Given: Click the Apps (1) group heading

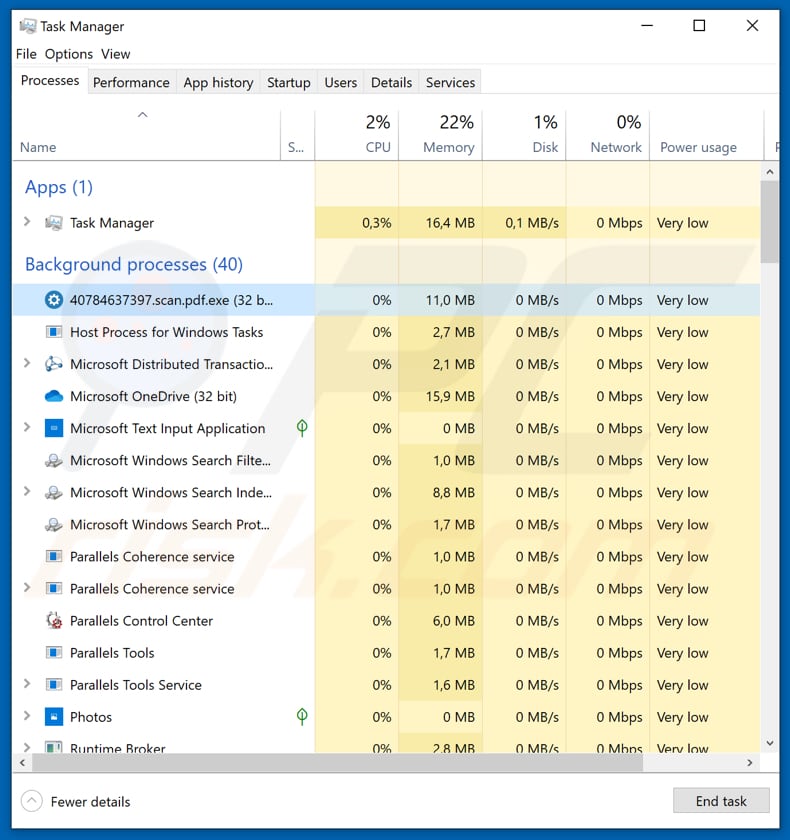Looking at the screenshot, I should click(x=59, y=187).
